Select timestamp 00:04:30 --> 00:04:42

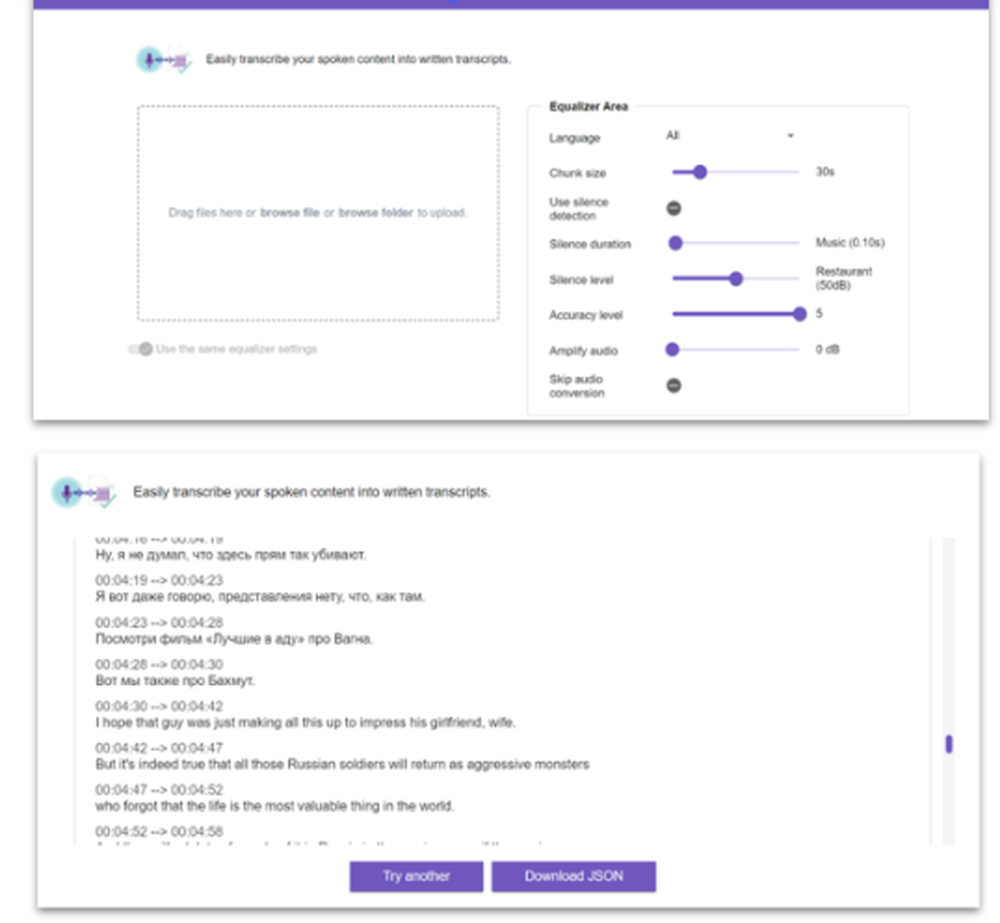(159, 707)
